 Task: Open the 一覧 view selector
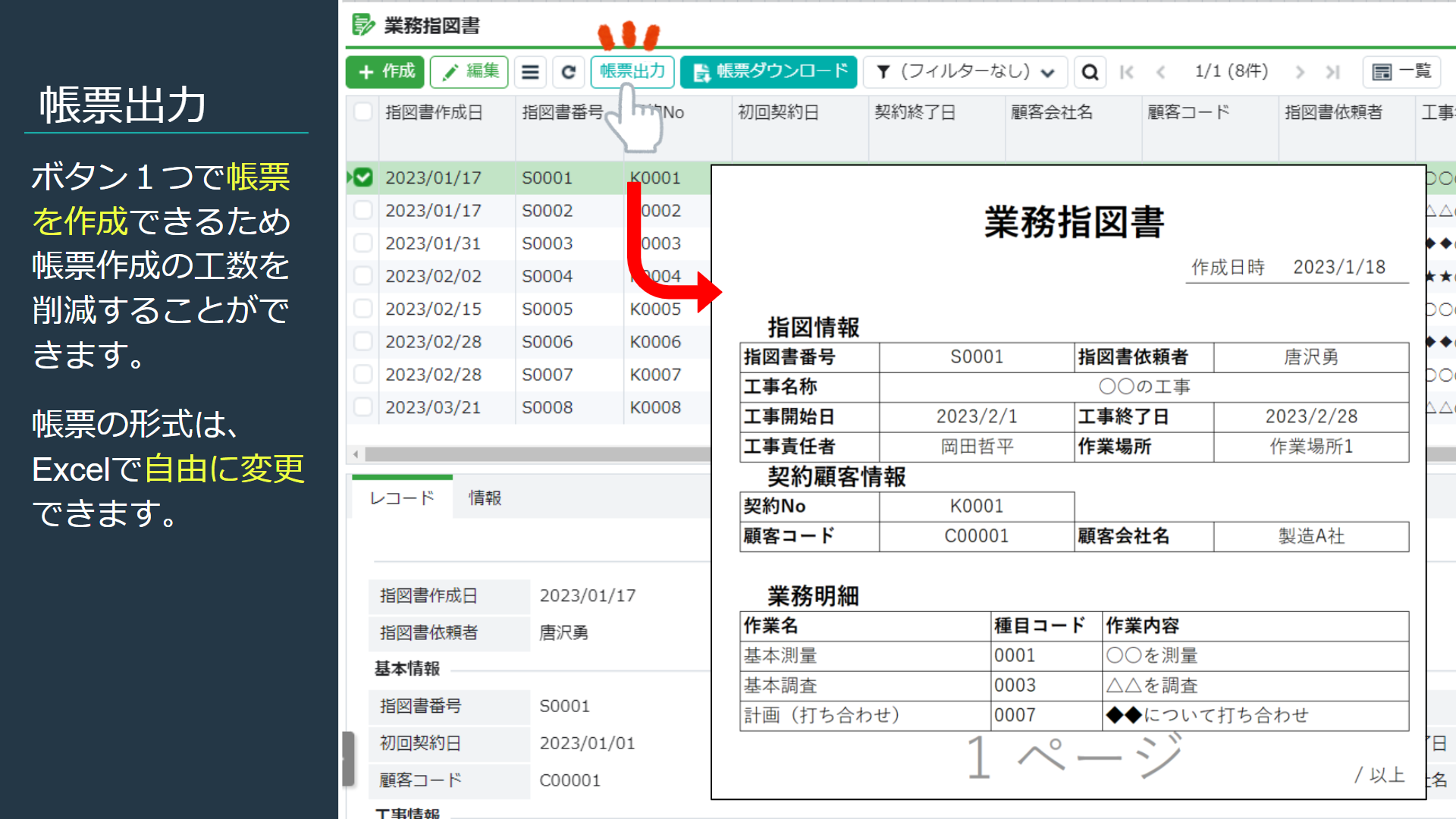pos(1401,72)
